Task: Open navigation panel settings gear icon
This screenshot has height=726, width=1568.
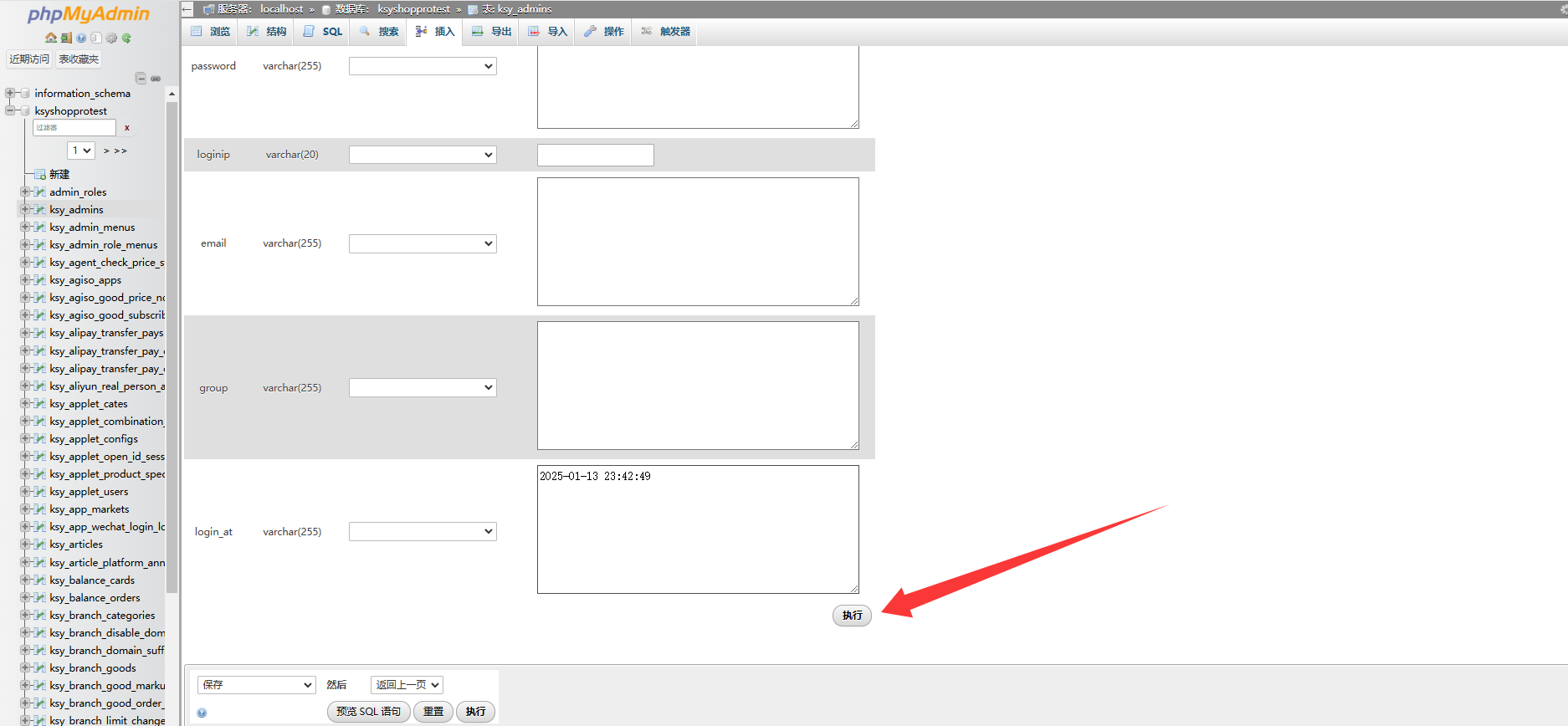Action: click(x=111, y=38)
